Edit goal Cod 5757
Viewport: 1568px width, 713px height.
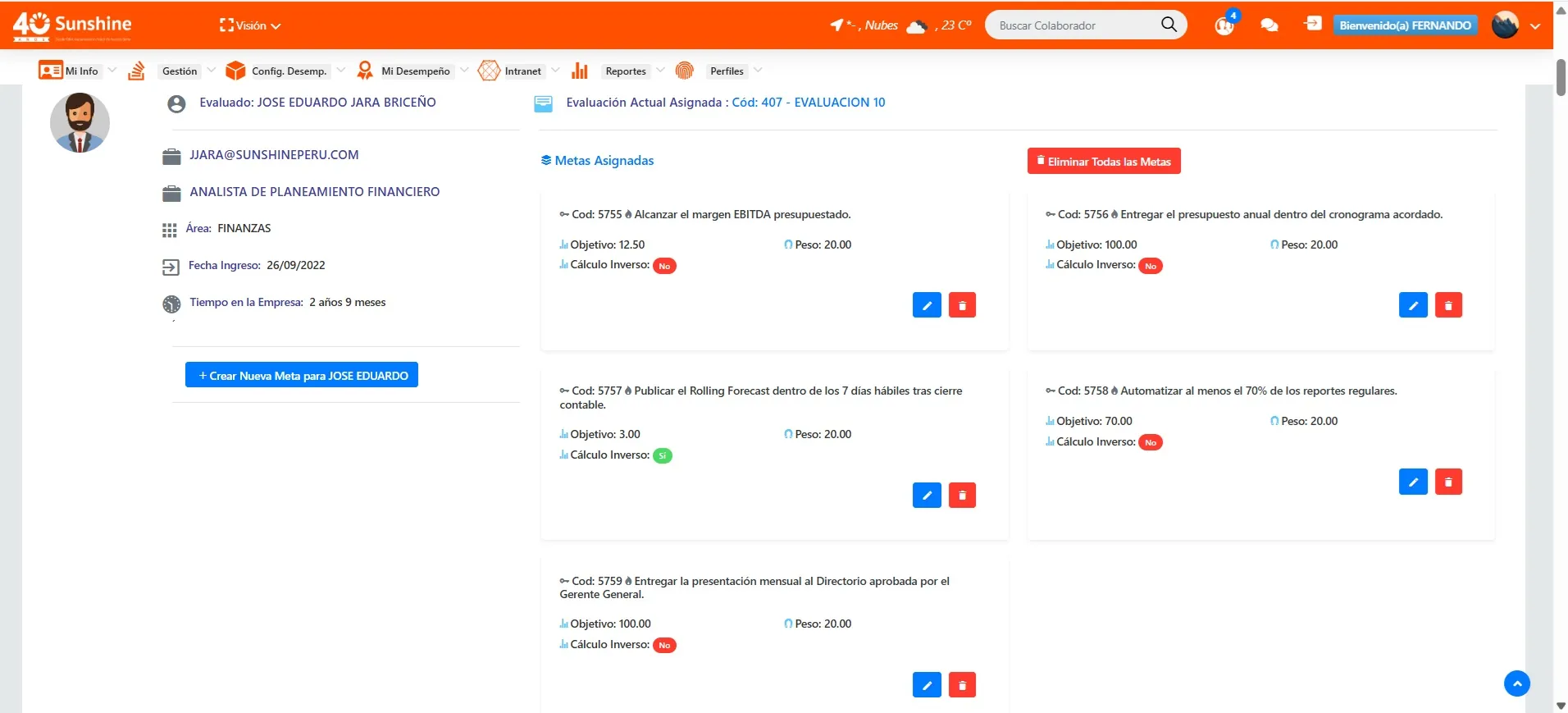pyautogui.click(x=927, y=495)
